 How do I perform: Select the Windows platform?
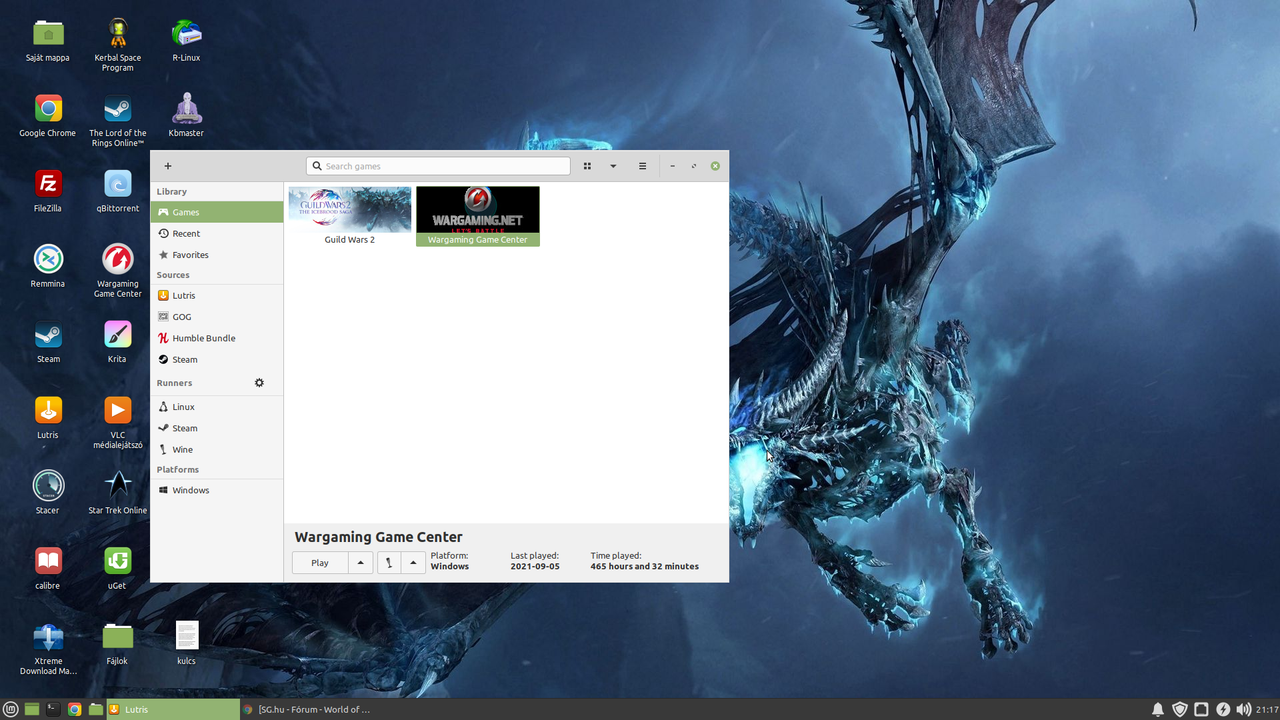[217, 491]
